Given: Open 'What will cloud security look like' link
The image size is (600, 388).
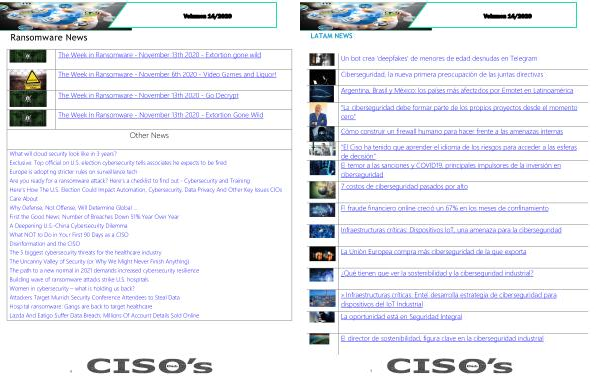Looking at the screenshot, I should pos(63,154).
